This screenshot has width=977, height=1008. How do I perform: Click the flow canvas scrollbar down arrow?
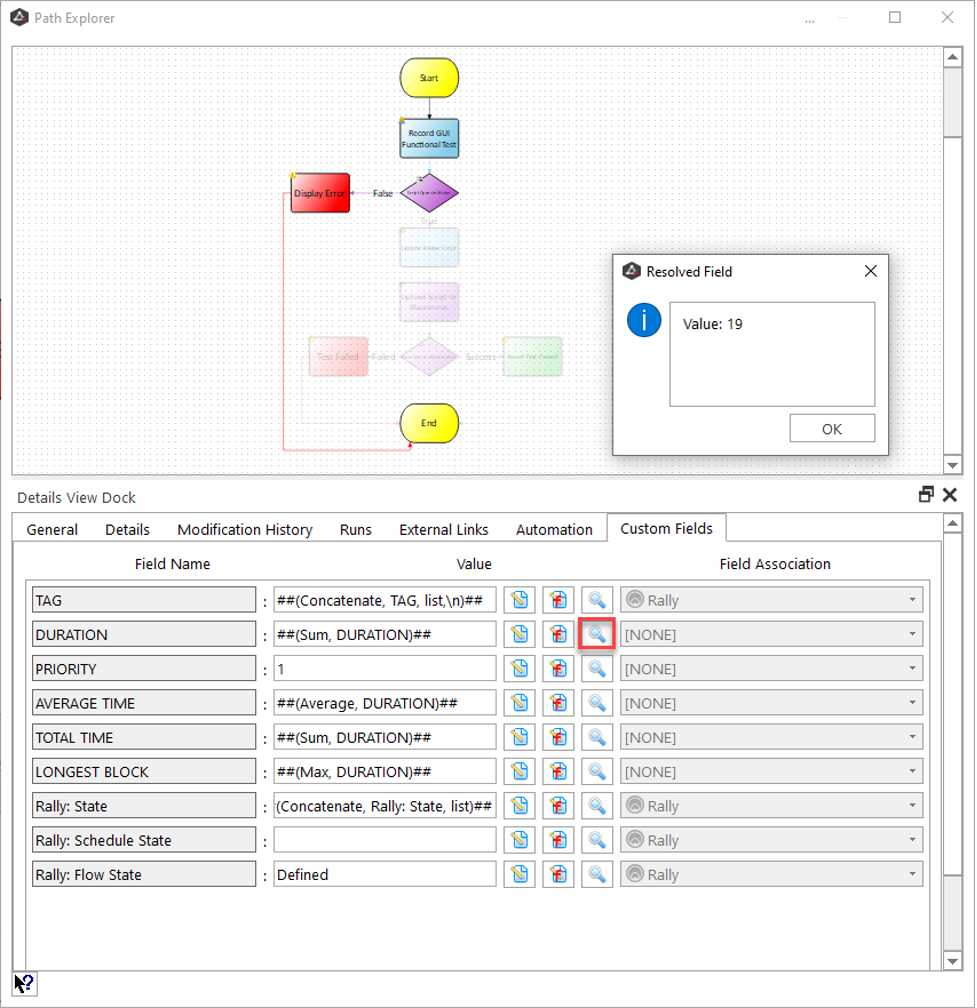[953, 465]
